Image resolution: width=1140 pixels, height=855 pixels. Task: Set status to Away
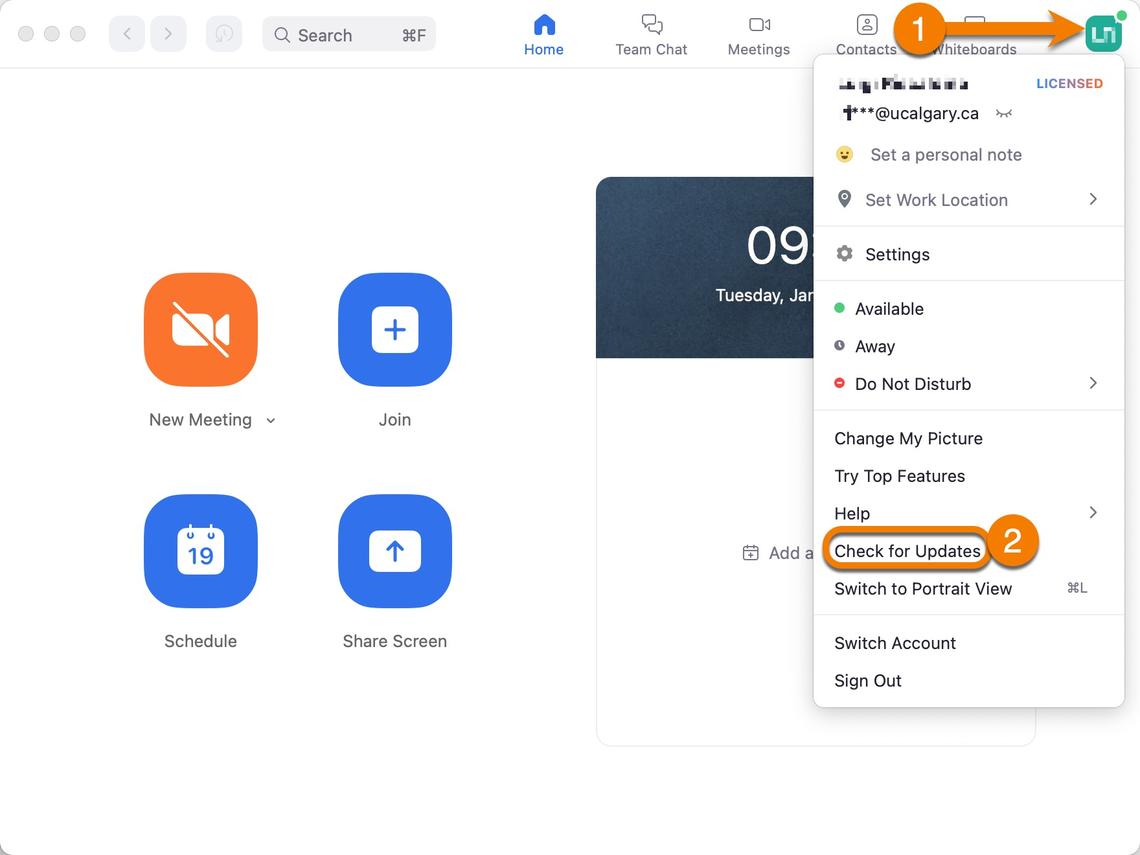968,346
